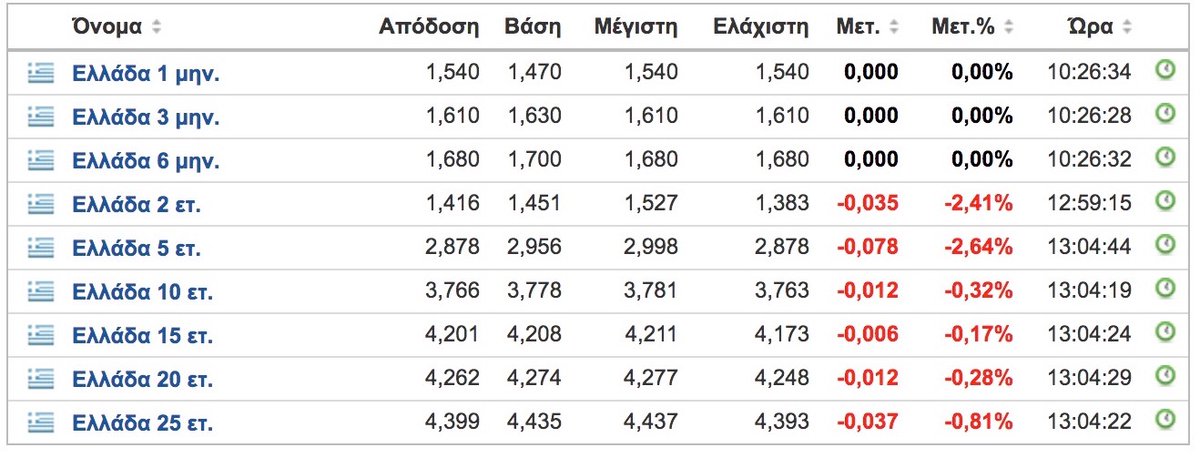Click the green clock icon for Ελλάδα 1 μην.
The image size is (1200, 468).
pos(1164,70)
